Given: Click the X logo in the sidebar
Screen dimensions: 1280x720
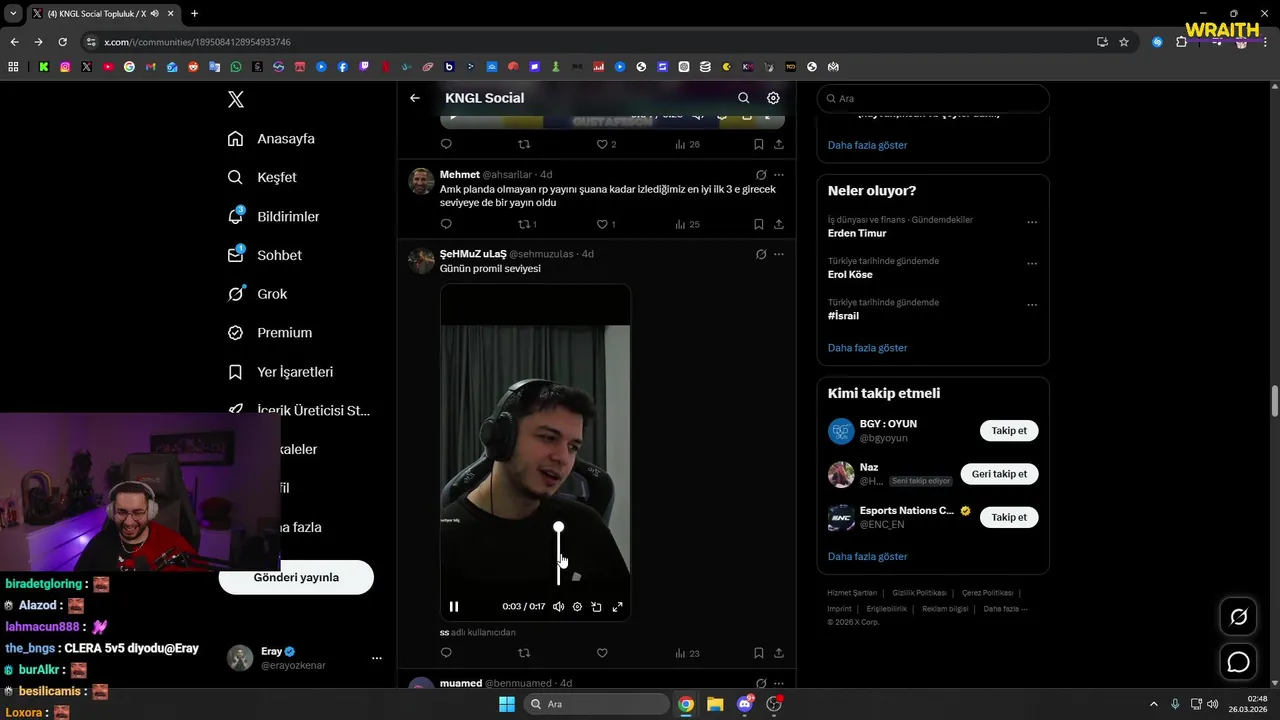Looking at the screenshot, I should point(236,99).
